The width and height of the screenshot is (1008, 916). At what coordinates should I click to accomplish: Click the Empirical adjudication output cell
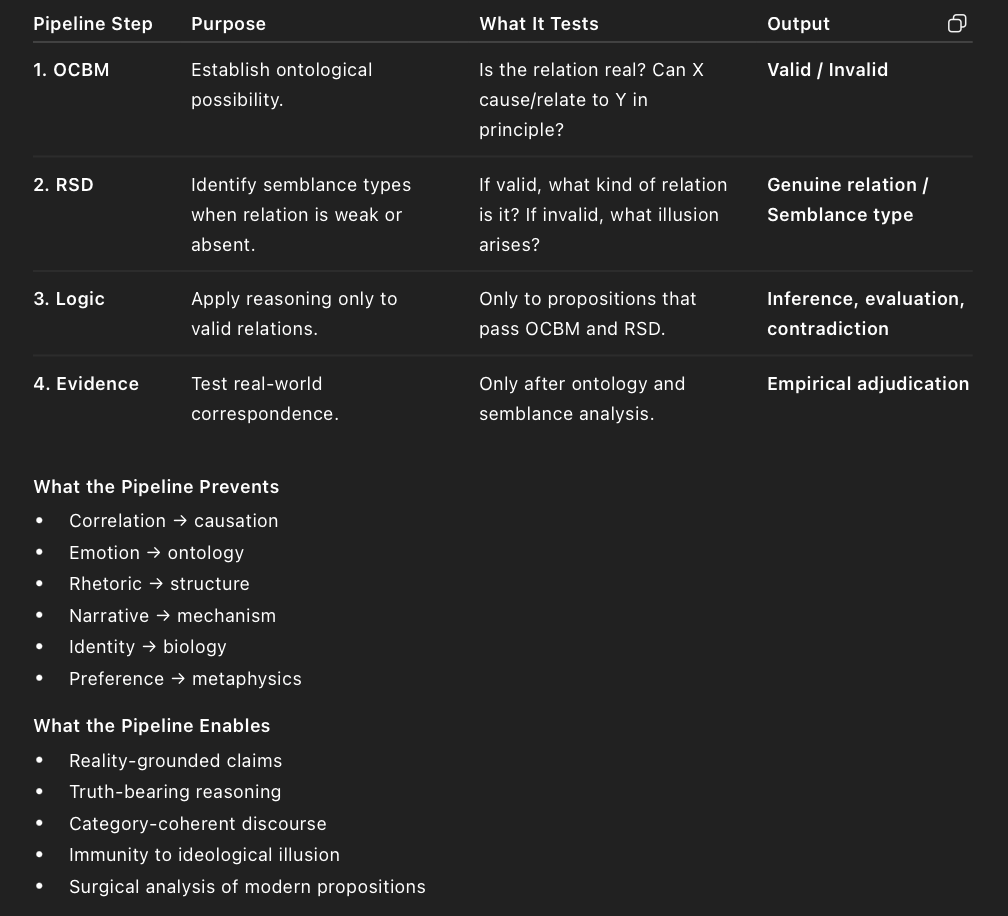pos(867,384)
